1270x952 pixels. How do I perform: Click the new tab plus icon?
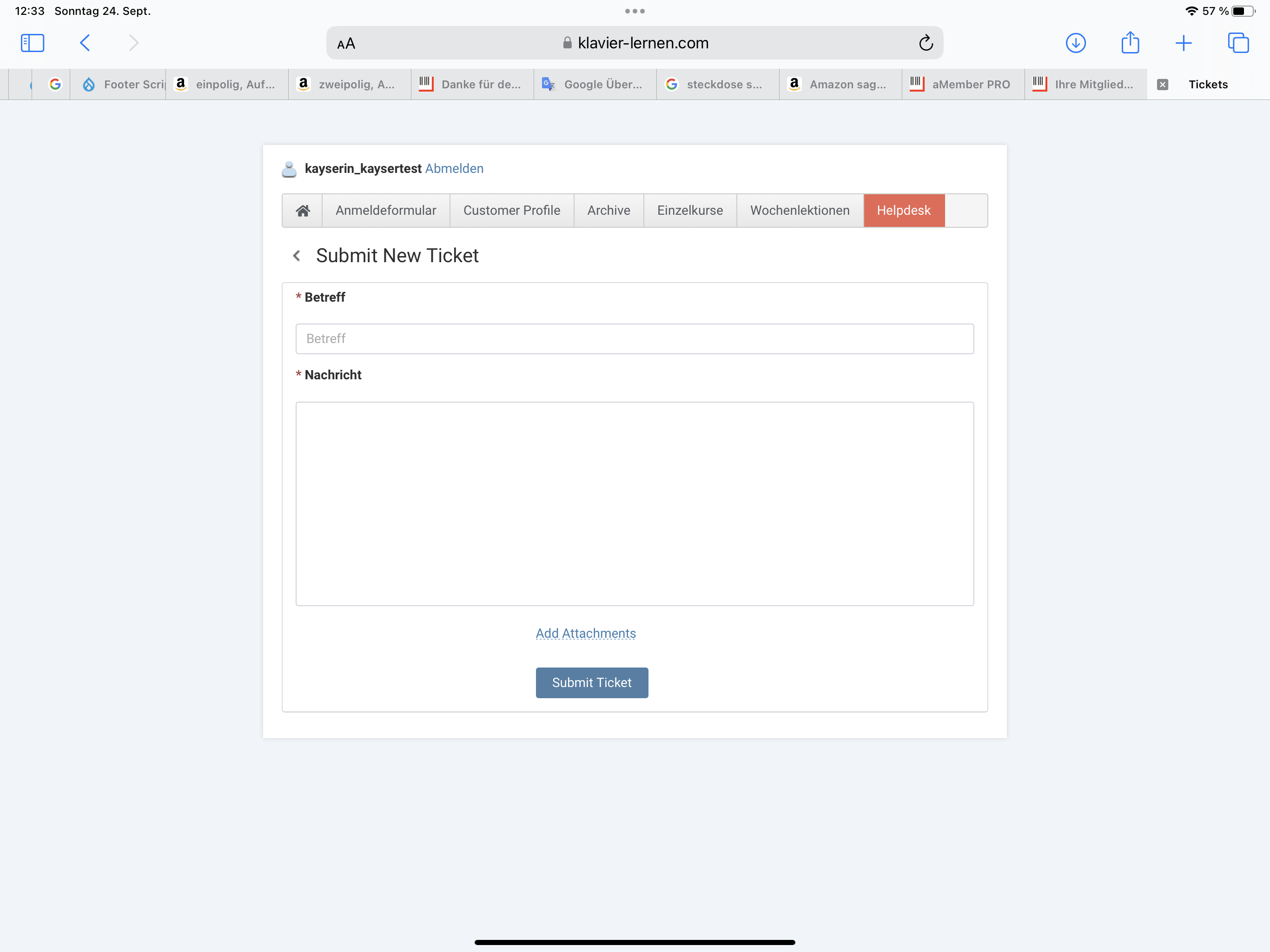tap(1184, 42)
